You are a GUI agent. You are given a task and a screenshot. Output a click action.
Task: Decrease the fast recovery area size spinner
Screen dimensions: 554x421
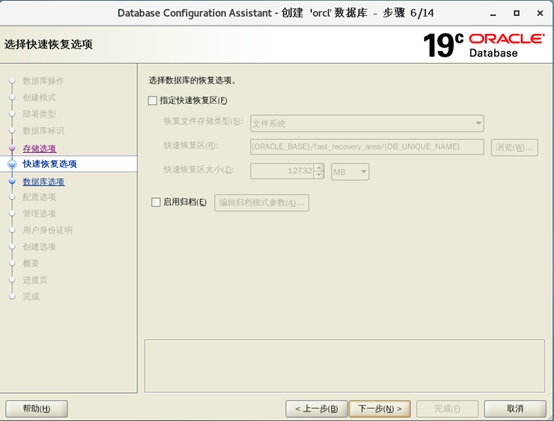(319, 174)
